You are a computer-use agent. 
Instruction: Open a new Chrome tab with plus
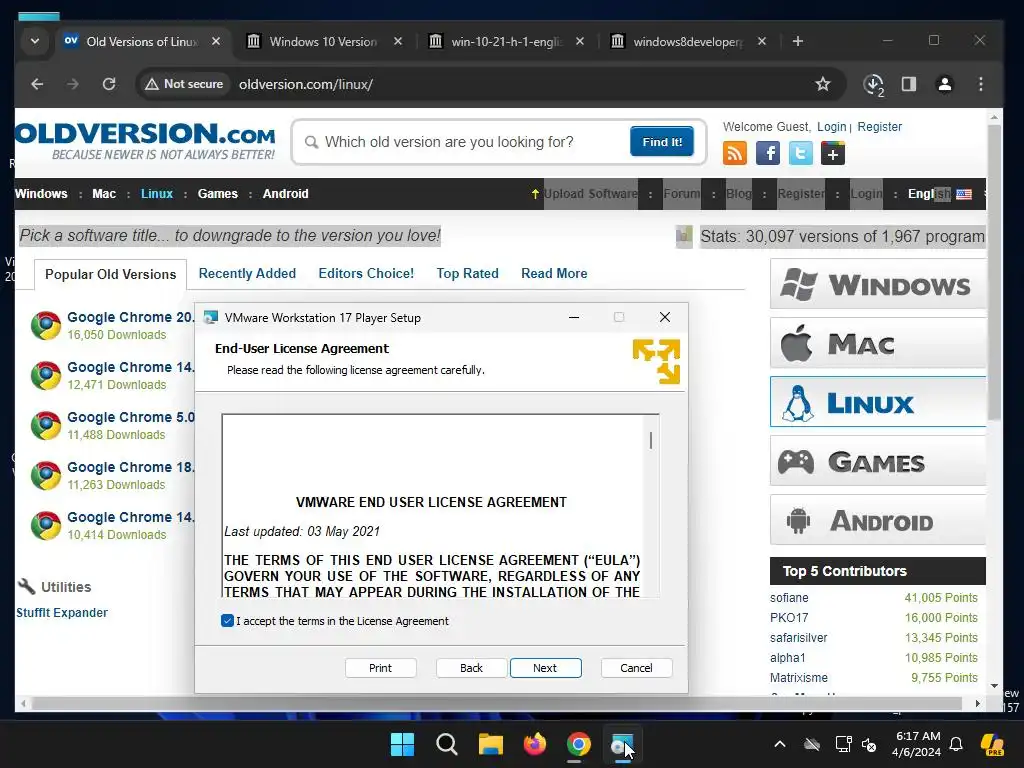[x=797, y=41]
